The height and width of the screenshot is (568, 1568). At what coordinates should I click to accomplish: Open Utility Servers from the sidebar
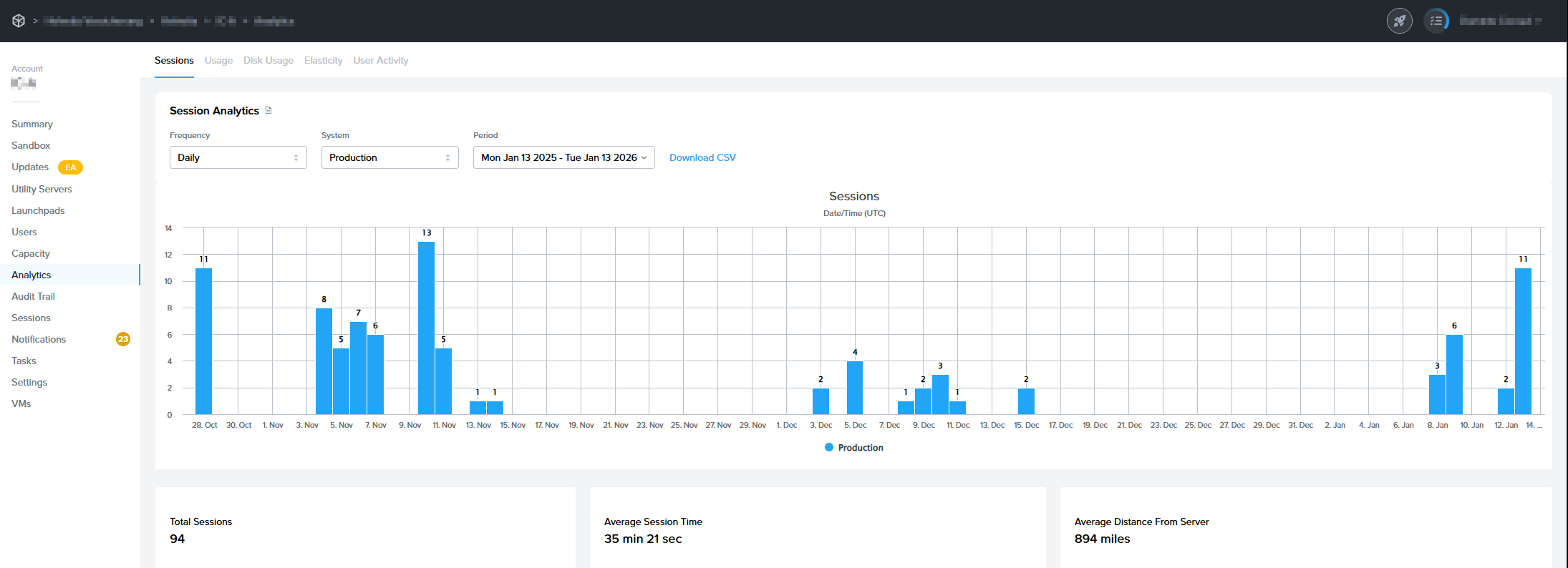[42, 189]
